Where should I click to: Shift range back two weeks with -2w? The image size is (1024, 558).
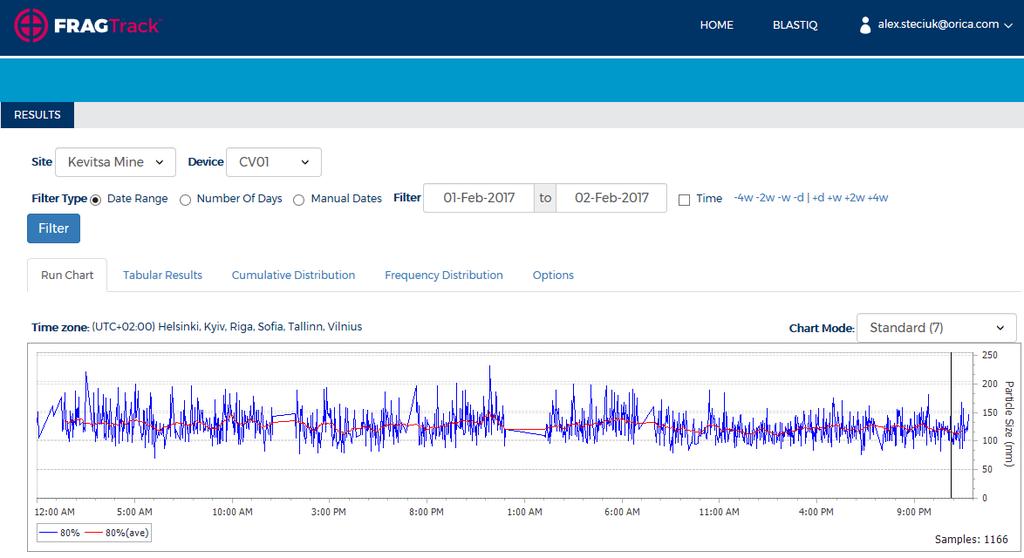(x=765, y=198)
